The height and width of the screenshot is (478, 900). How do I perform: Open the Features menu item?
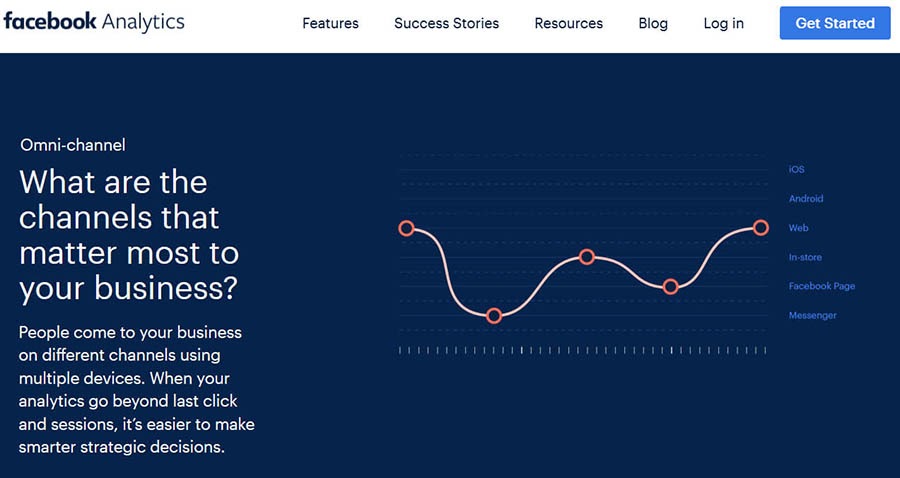(x=330, y=24)
